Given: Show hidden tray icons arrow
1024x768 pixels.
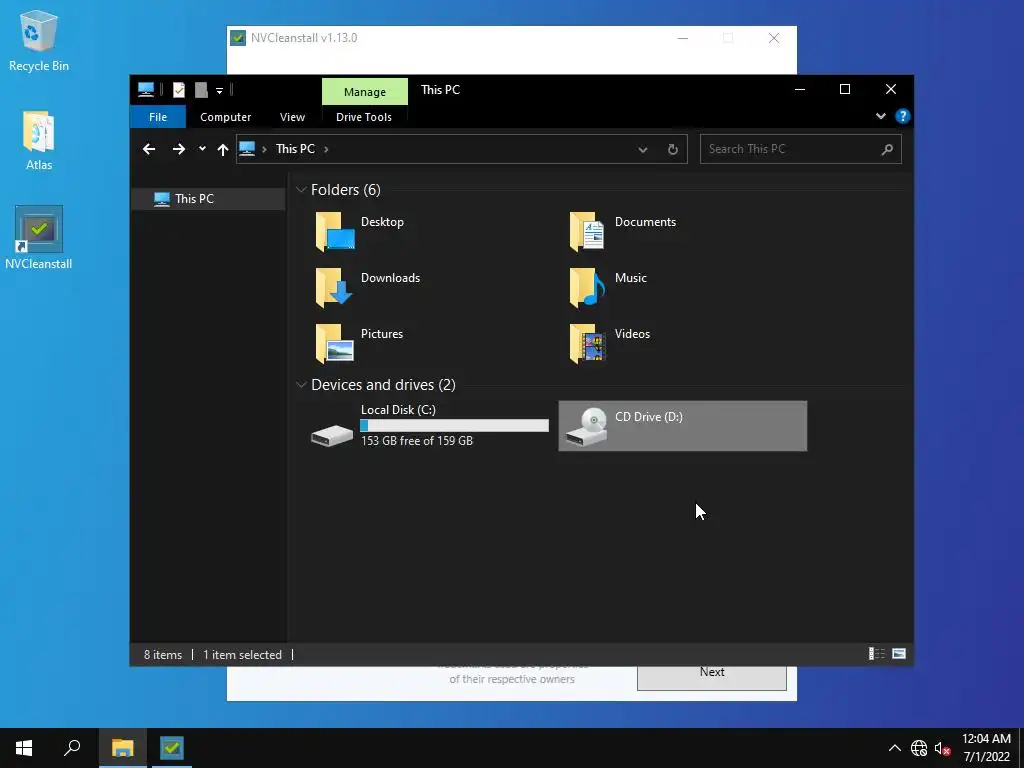Looking at the screenshot, I should [x=895, y=748].
